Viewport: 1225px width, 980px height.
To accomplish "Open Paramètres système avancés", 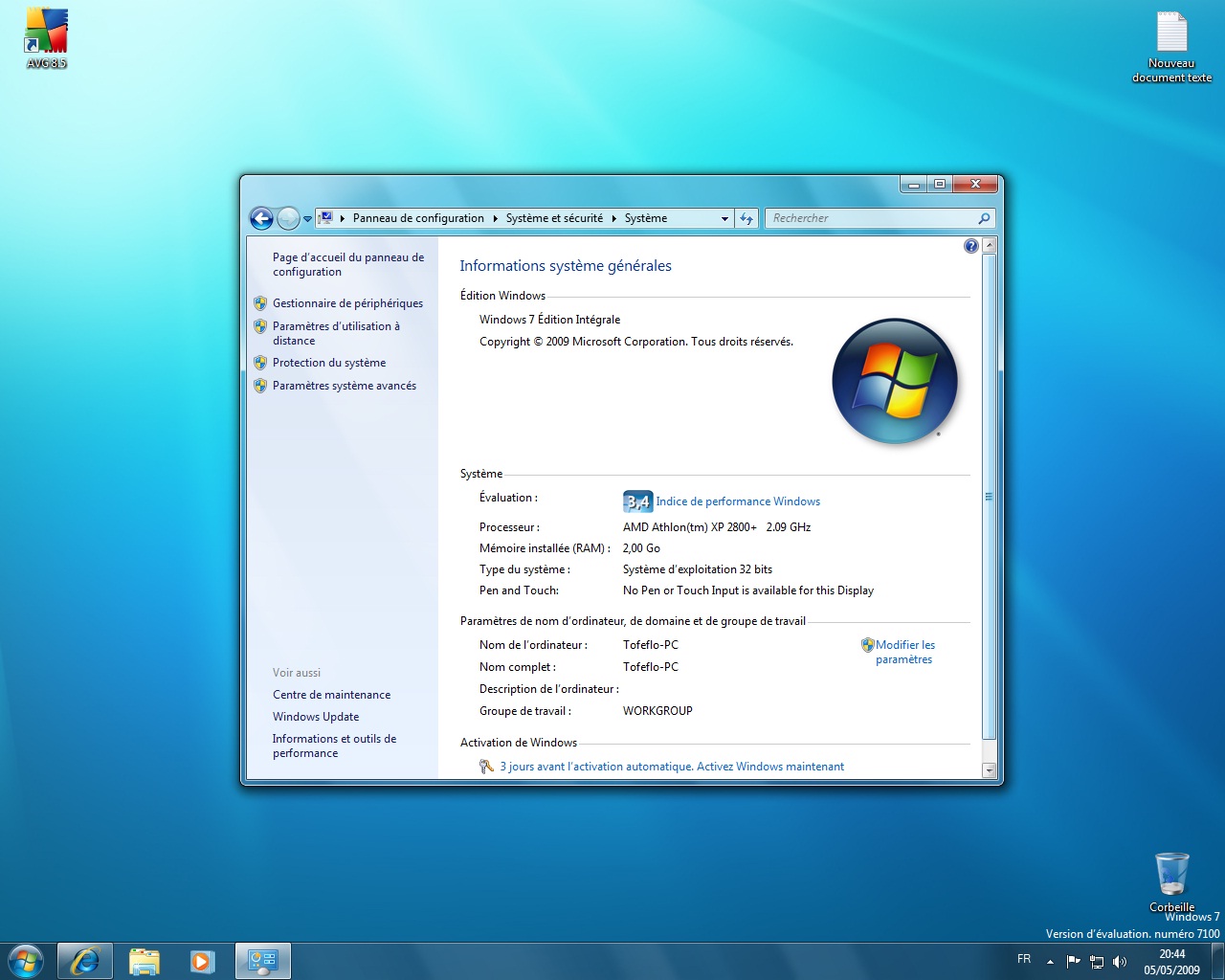I will [345, 386].
